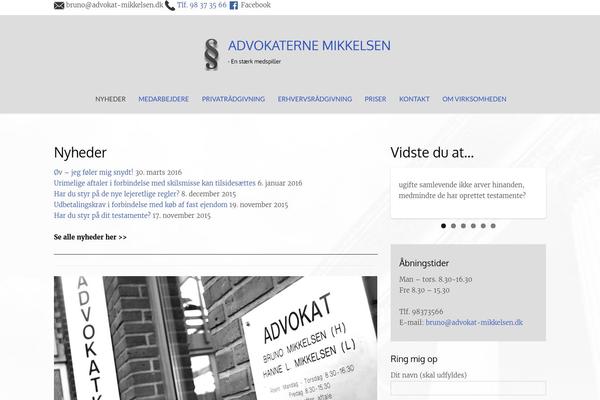Click the 'Åbningstider' heading
Screen dimensions: 600x400
[x=424, y=263]
